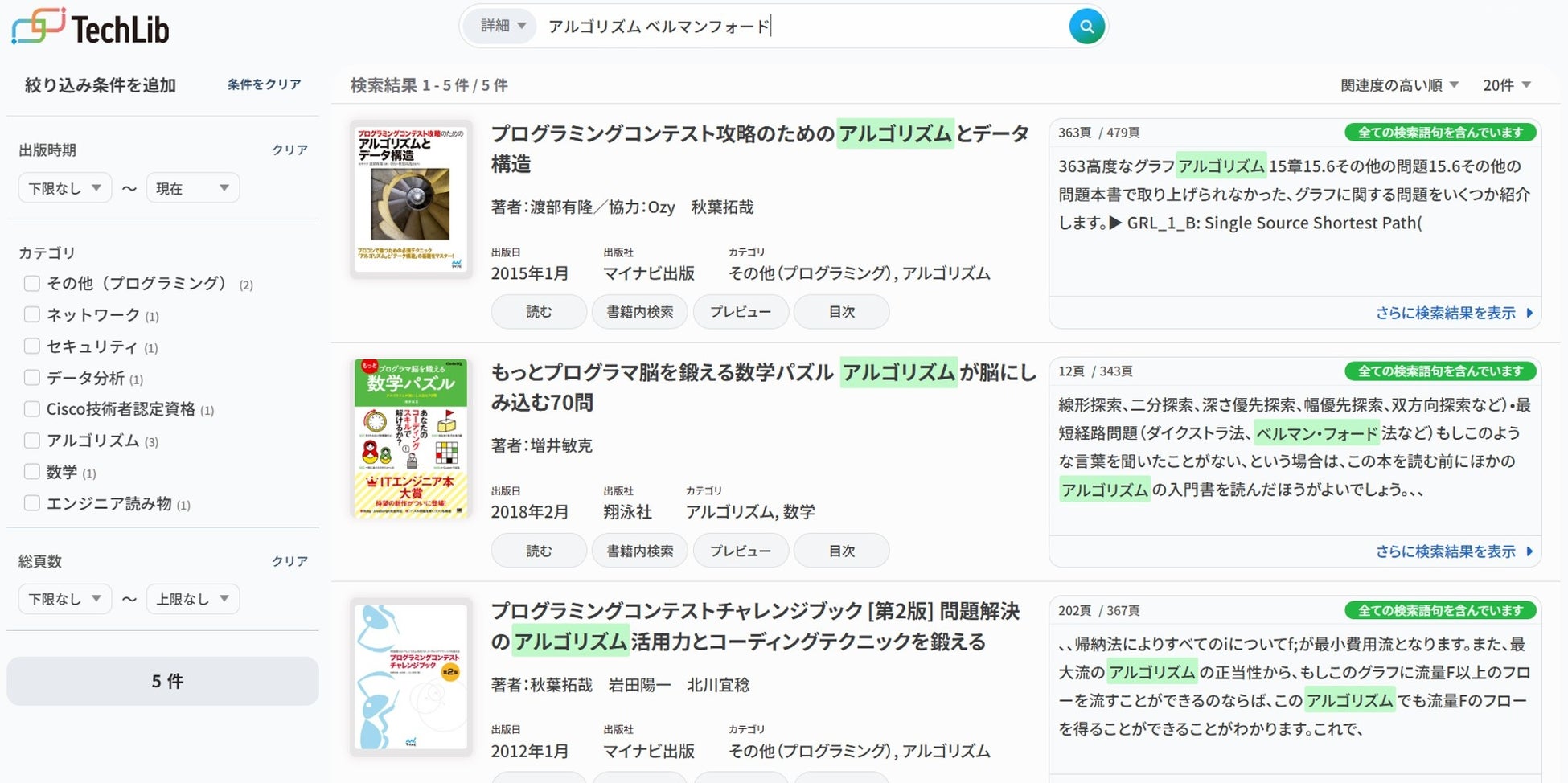The image size is (1568, 783).
Task: Click プレビュー for the 2015年1月 book
Action: [x=741, y=312]
